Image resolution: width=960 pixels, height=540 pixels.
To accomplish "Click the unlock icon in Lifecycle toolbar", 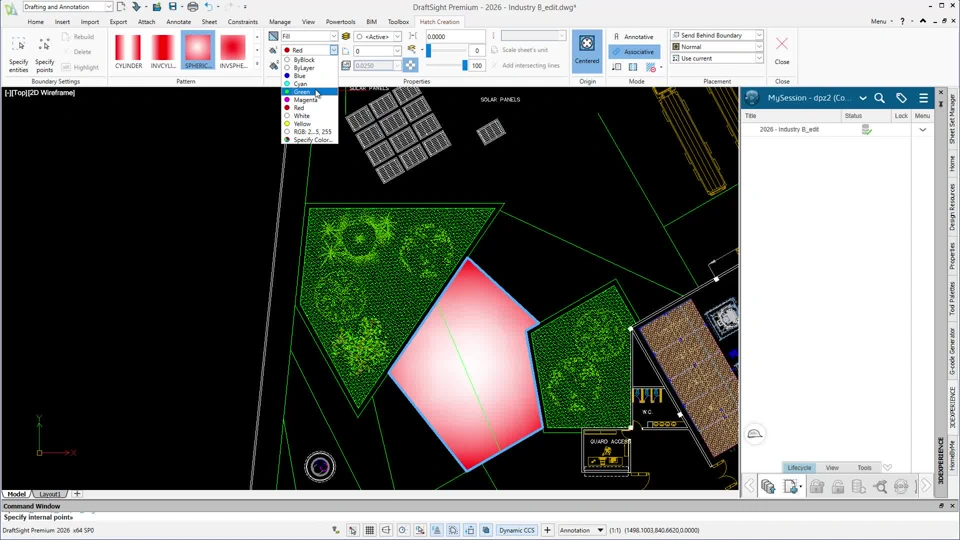I will pos(838,487).
